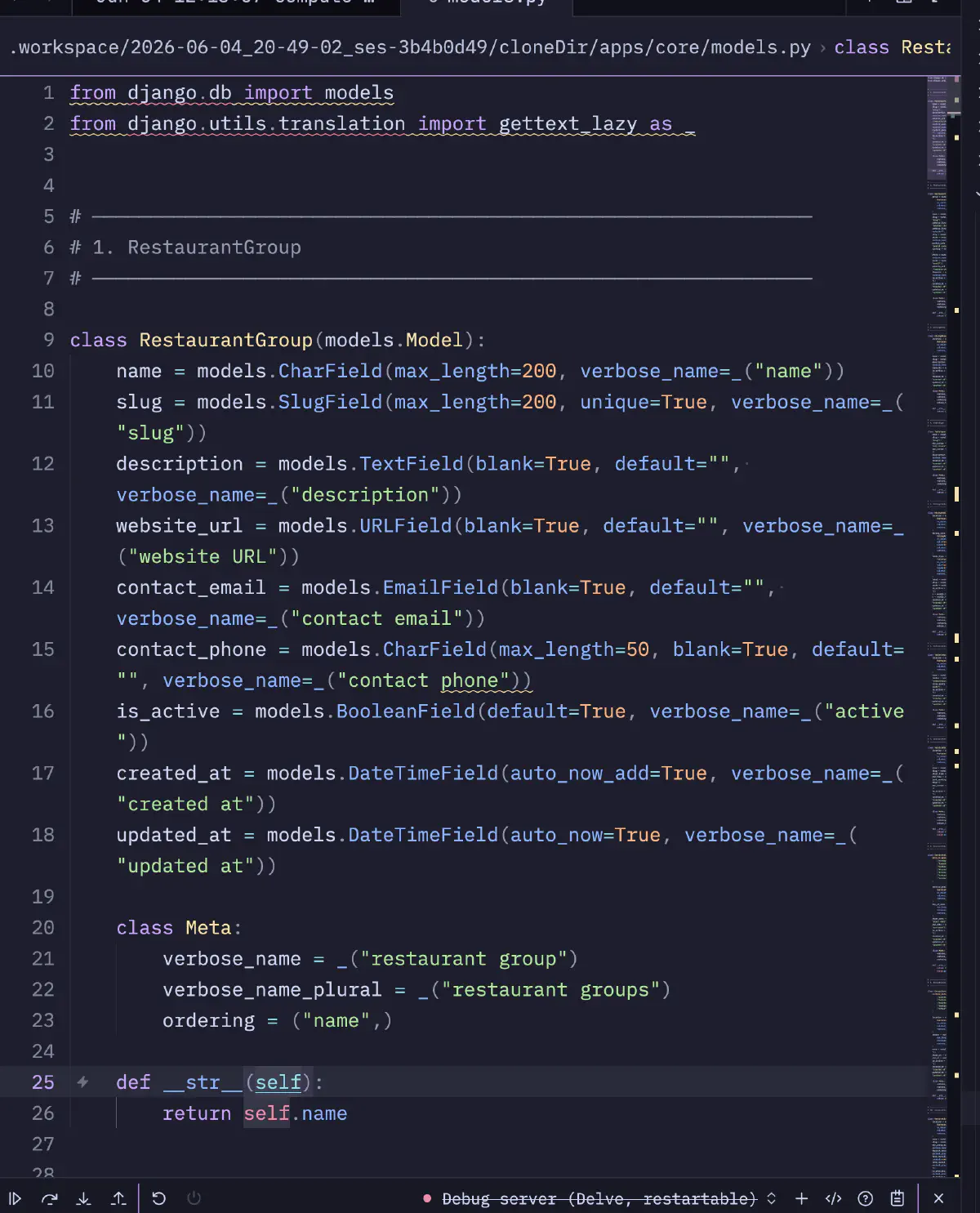Click "contact_phone" variable on line 15
This screenshot has width=980, height=1213.
tap(191, 649)
